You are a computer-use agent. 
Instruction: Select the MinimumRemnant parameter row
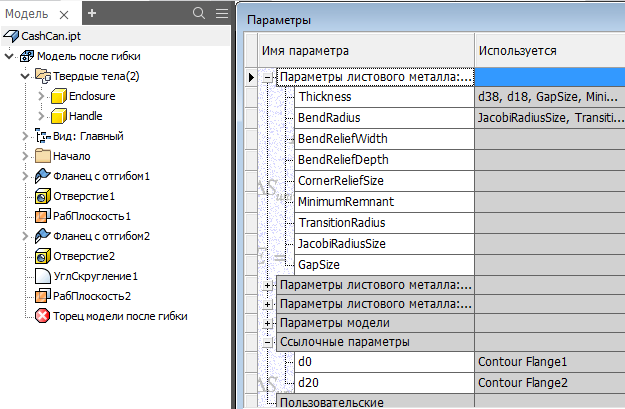pos(384,202)
